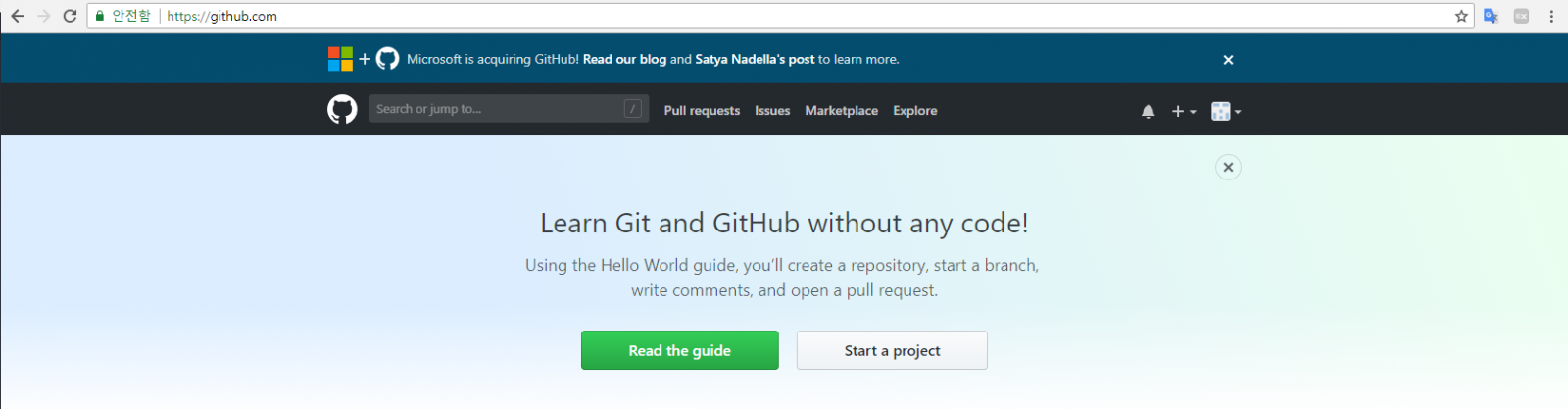Reload the page with refresh icon
Screen dimensions: 1568x409
[70, 16]
